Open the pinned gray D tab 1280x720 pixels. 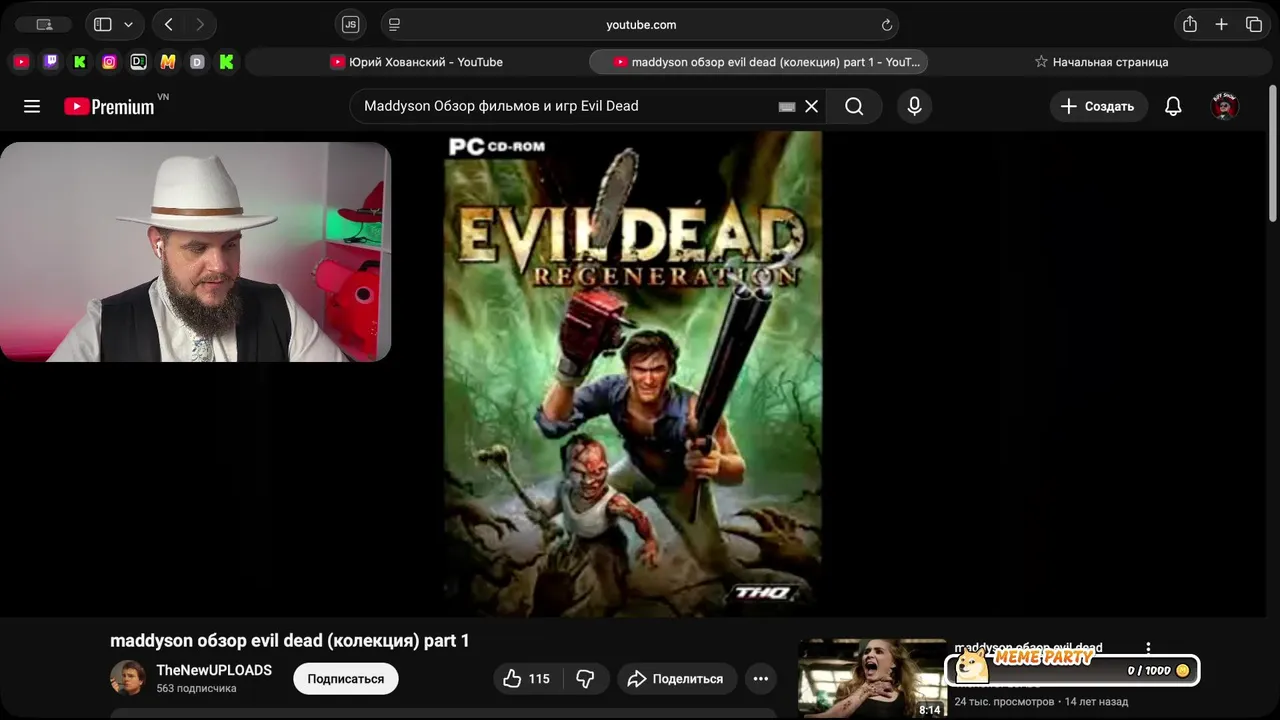[x=197, y=62]
